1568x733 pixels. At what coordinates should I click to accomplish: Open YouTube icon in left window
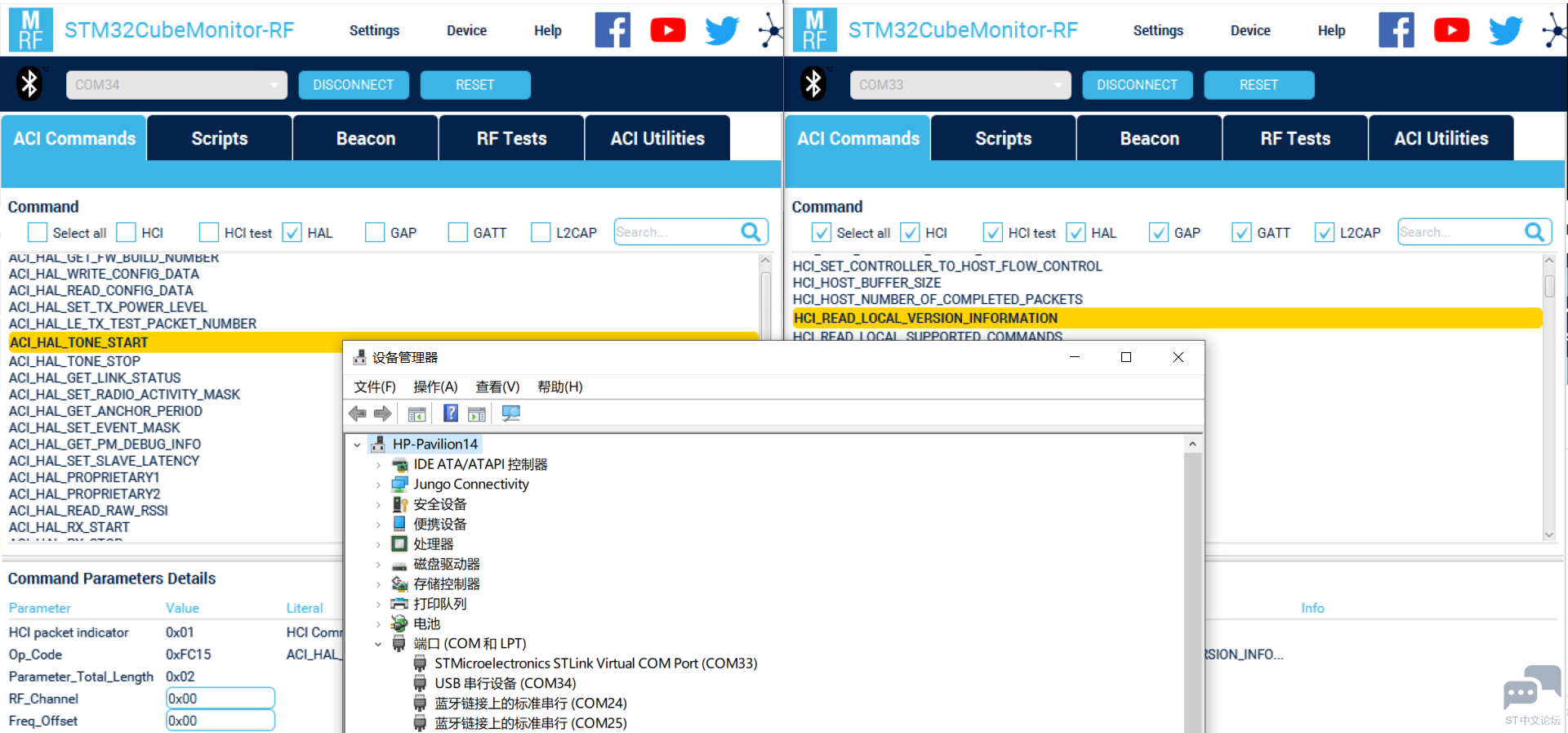pos(668,30)
